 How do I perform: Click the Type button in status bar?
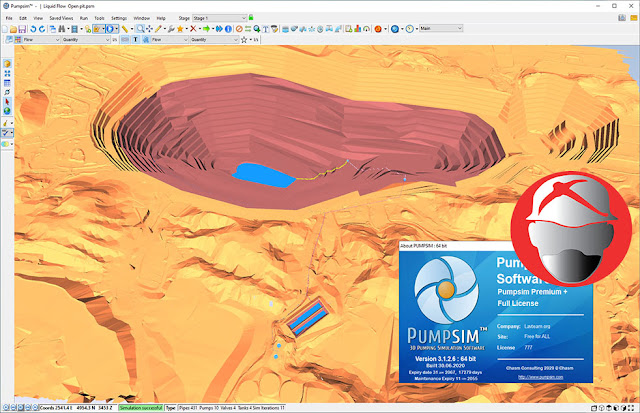point(171,408)
